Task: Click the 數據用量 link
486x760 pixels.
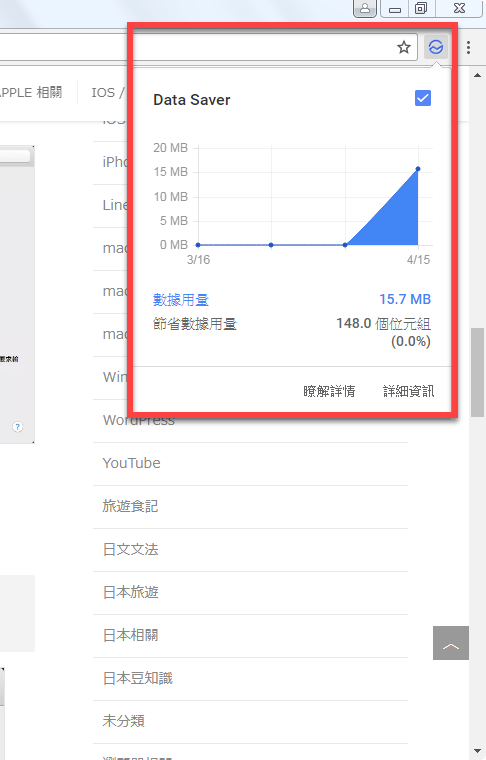Action: pyautogui.click(x=181, y=300)
